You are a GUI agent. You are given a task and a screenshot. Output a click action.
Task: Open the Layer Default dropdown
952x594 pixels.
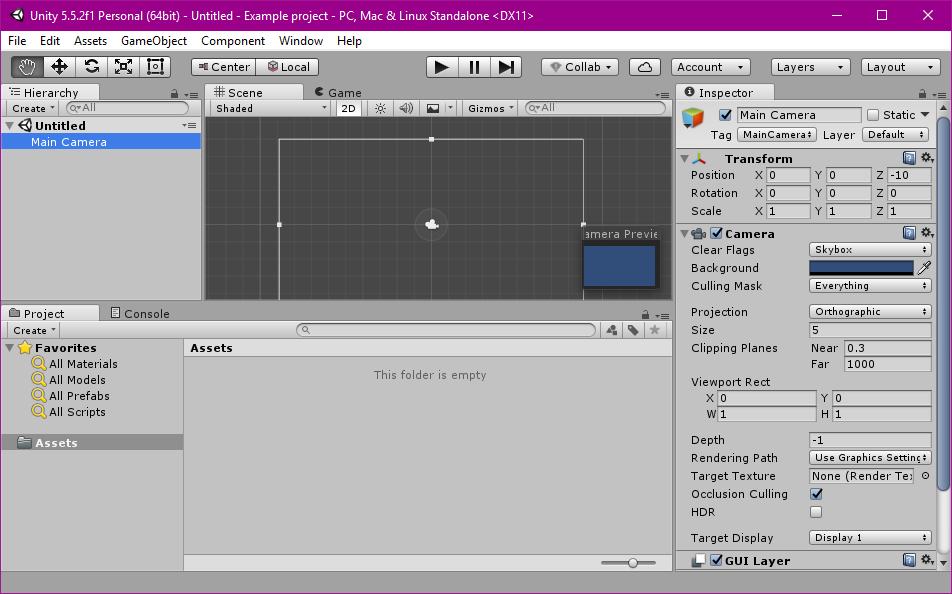[896, 135]
